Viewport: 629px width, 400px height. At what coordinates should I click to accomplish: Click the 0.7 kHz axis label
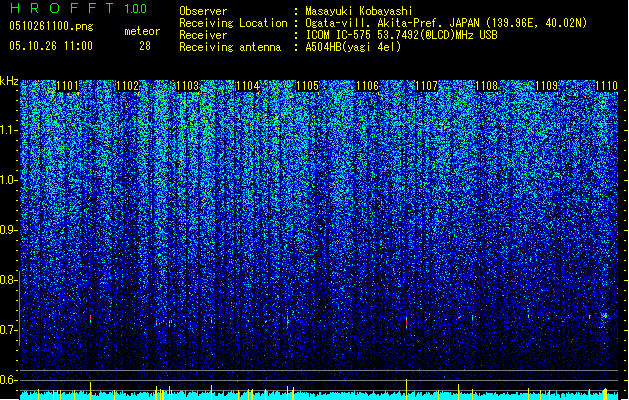[x=9, y=330]
